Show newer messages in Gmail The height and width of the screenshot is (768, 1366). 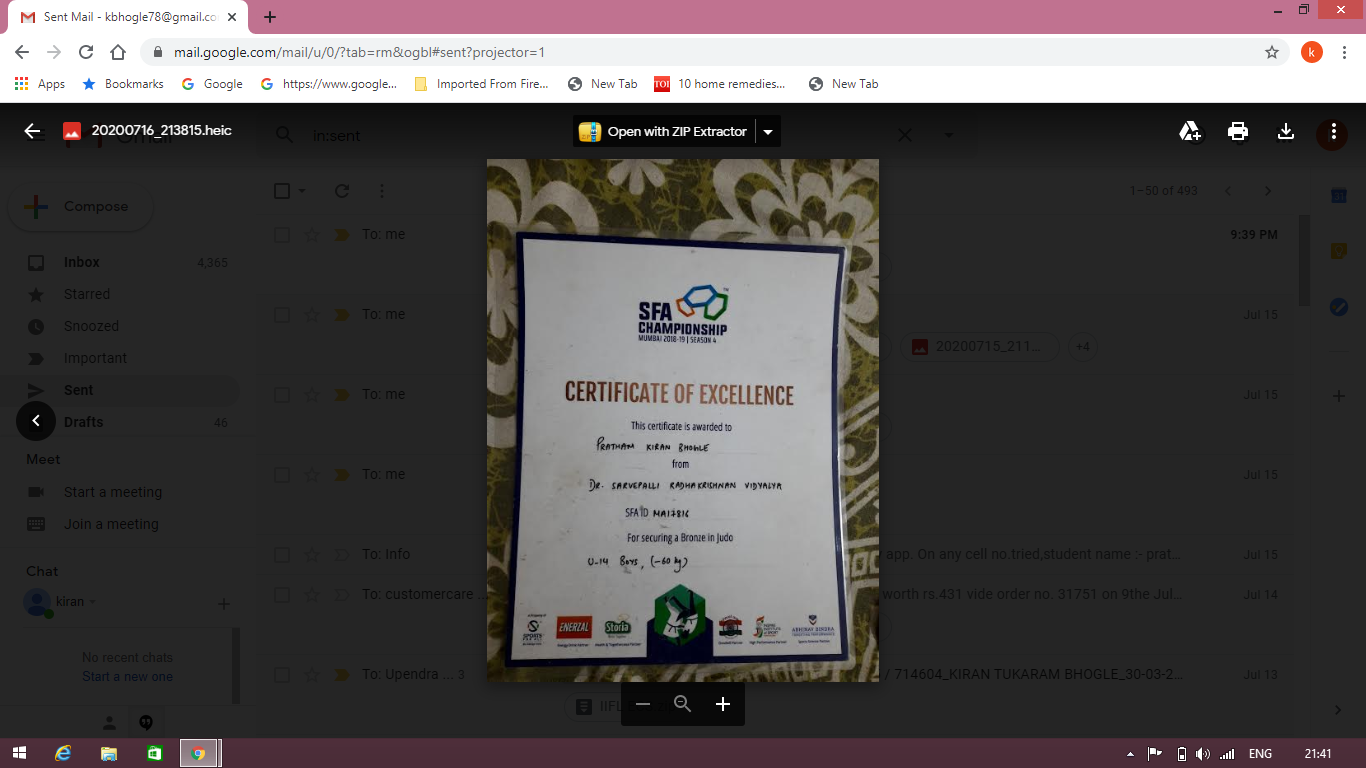[x=1228, y=191]
